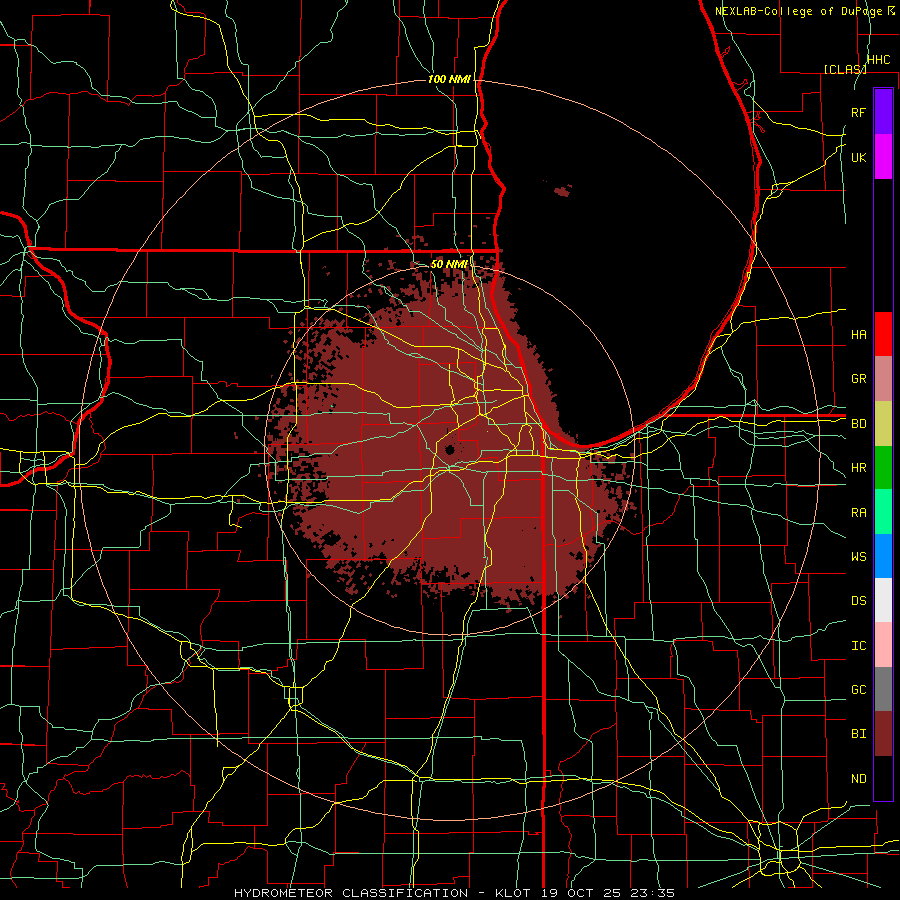Click the UK magenta legend swatch
This screenshot has height=900, width=900.
tap(883, 157)
